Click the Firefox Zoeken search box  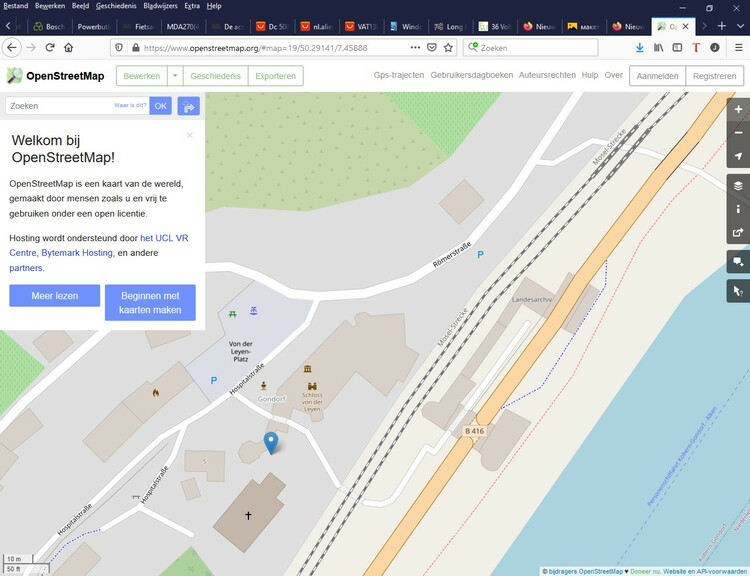(530, 47)
